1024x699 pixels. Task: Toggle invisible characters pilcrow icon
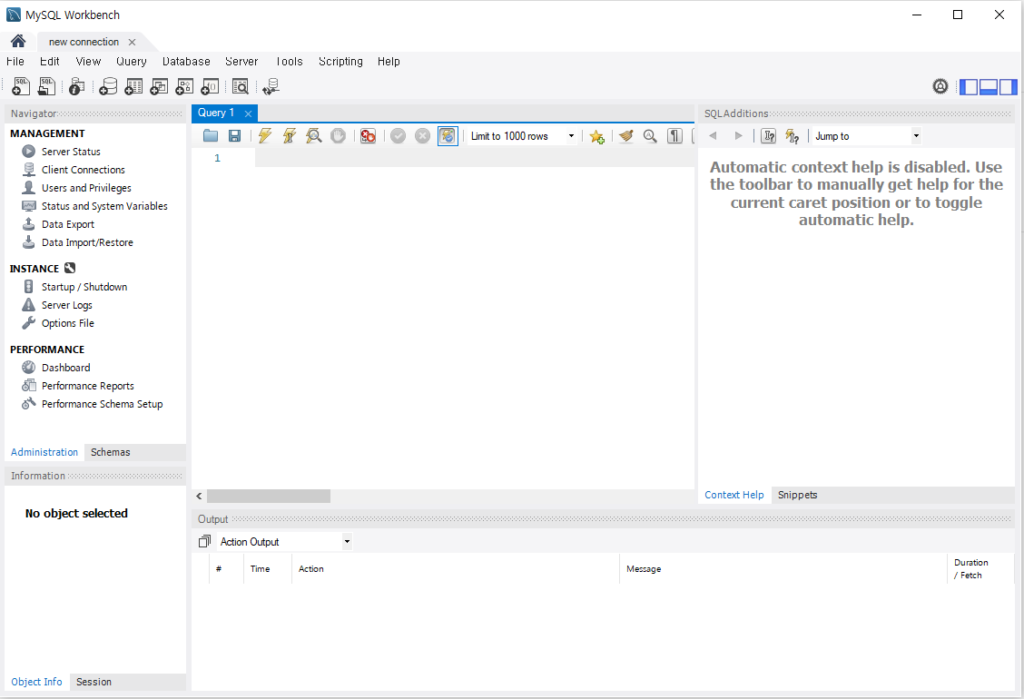pyautogui.click(x=675, y=136)
